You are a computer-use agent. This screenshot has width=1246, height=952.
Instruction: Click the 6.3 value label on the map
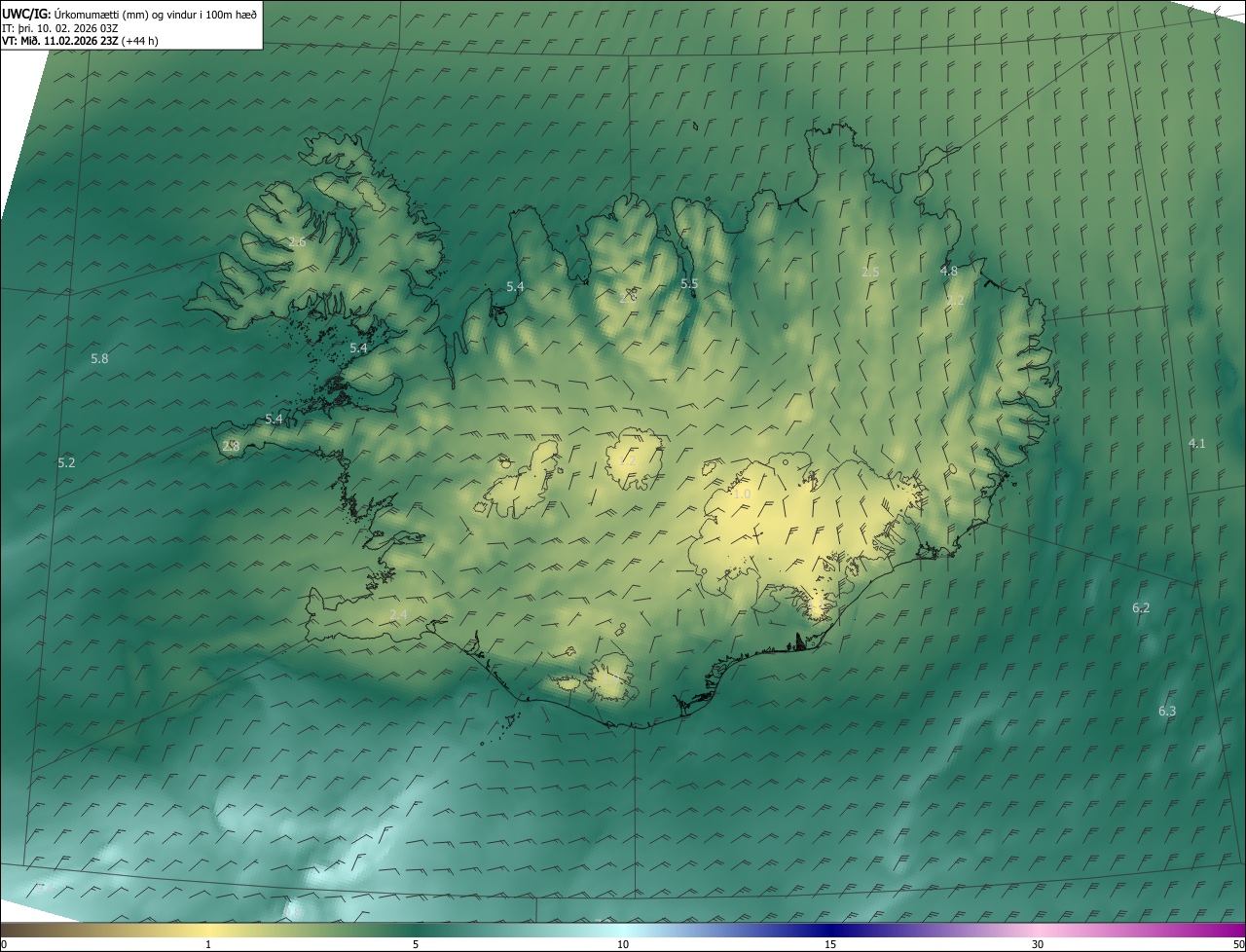pos(1167,711)
